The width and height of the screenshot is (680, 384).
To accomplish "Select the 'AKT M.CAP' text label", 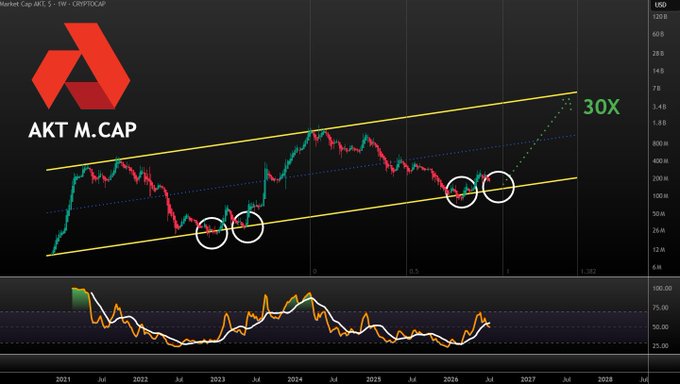I will tap(82, 130).
